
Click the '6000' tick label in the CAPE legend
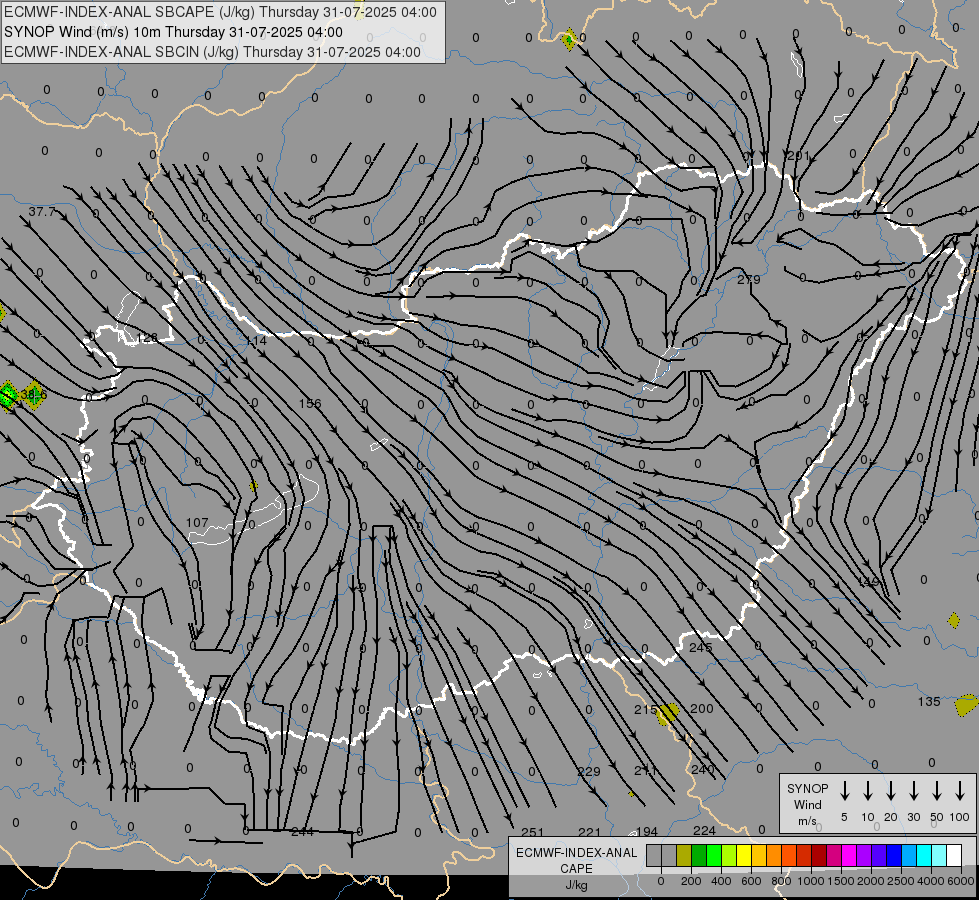(x=960, y=881)
